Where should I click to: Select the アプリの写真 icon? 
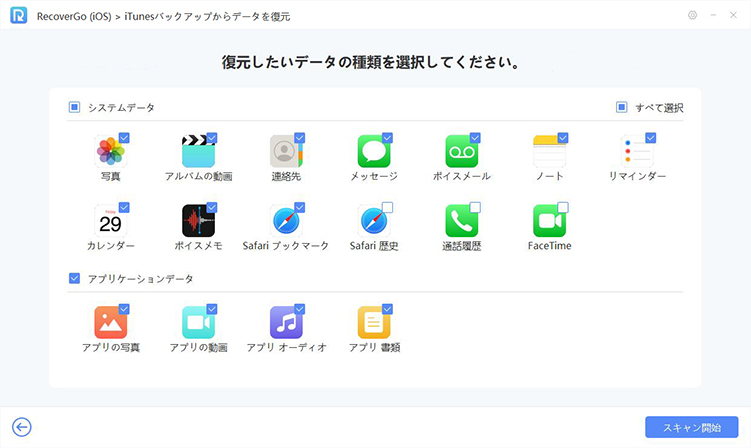click(111, 322)
